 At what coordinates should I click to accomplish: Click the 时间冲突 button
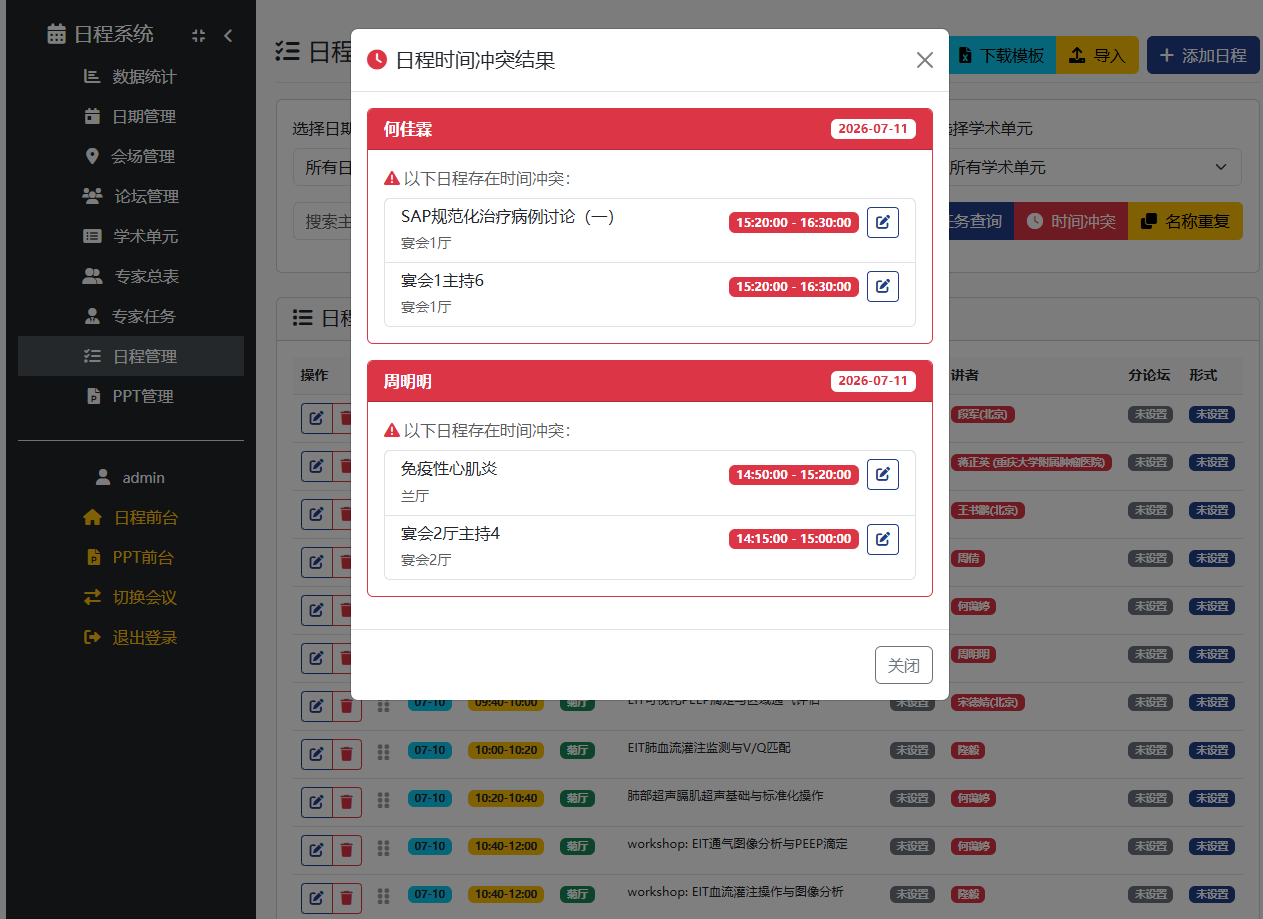click(x=1071, y=221)
